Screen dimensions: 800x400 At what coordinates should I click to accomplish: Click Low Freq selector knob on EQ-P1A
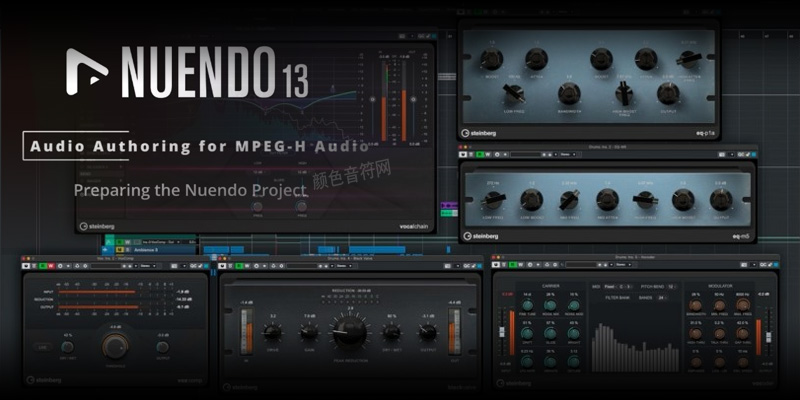point(514,93)
